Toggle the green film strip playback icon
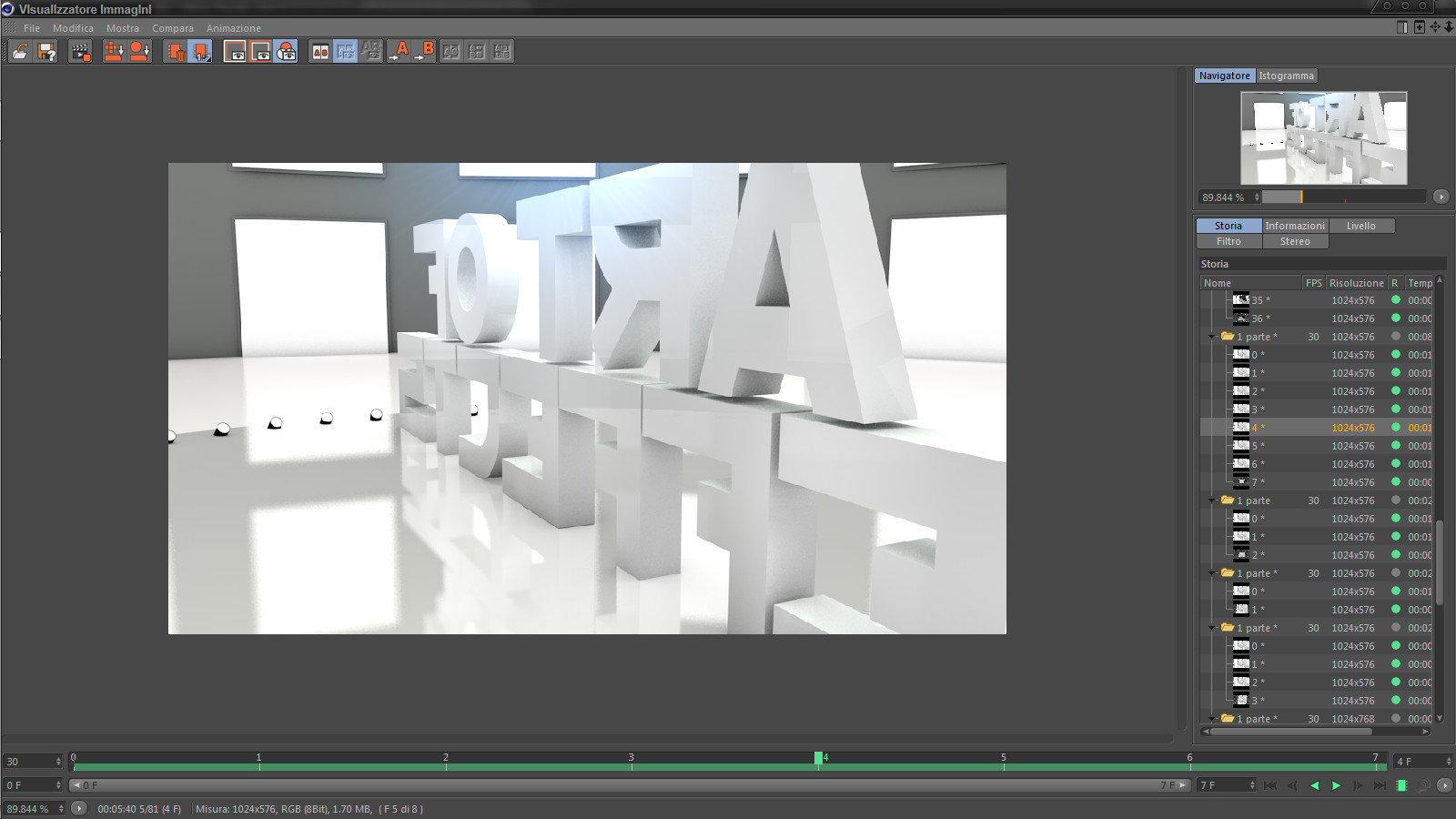This screenshot has width=1456, height=819. 1401,785
